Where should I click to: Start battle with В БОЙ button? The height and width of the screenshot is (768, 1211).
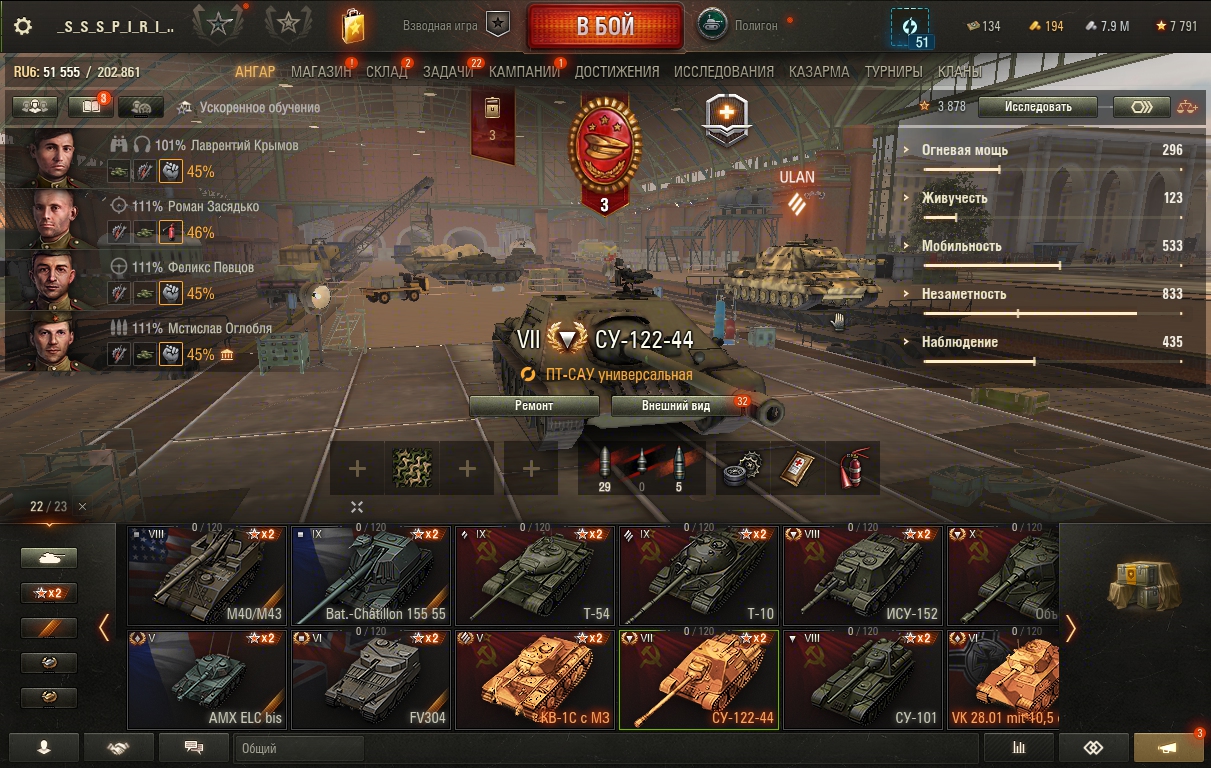coord(605,27)
